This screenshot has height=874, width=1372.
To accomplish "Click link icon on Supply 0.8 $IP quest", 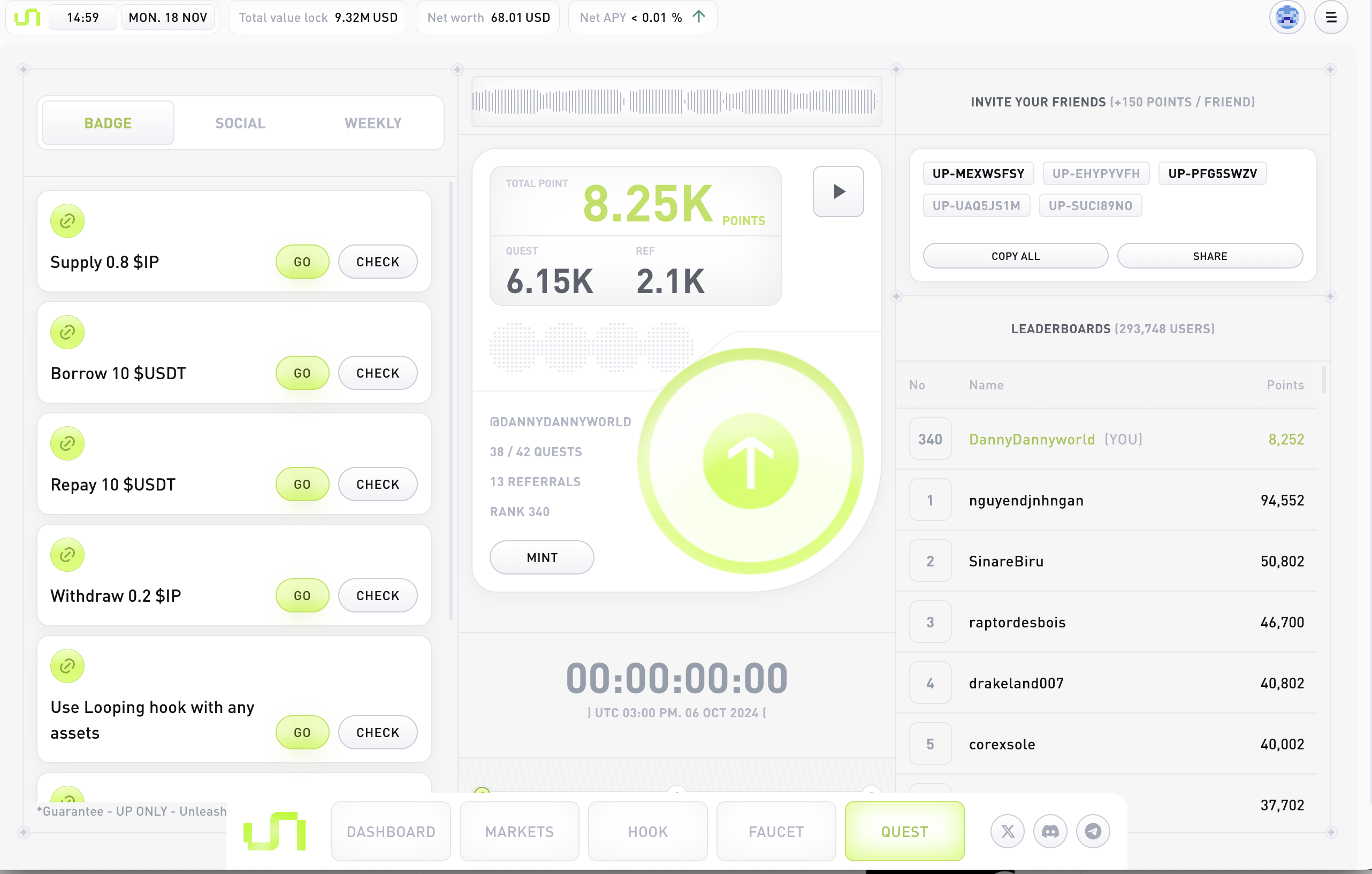I will pos(67,221).
